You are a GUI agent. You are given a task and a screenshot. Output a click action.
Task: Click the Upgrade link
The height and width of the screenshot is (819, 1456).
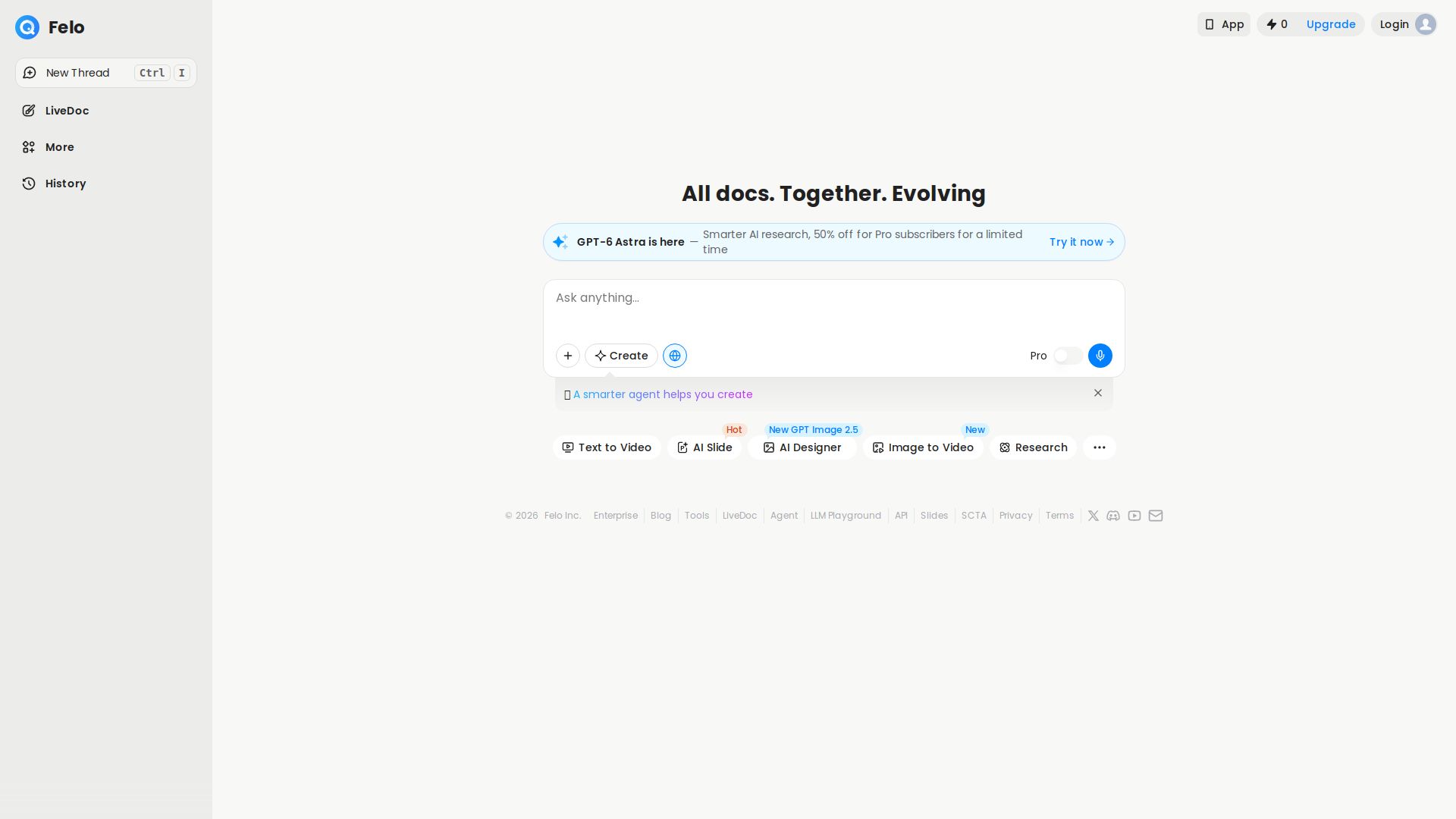coord(1331,24)
